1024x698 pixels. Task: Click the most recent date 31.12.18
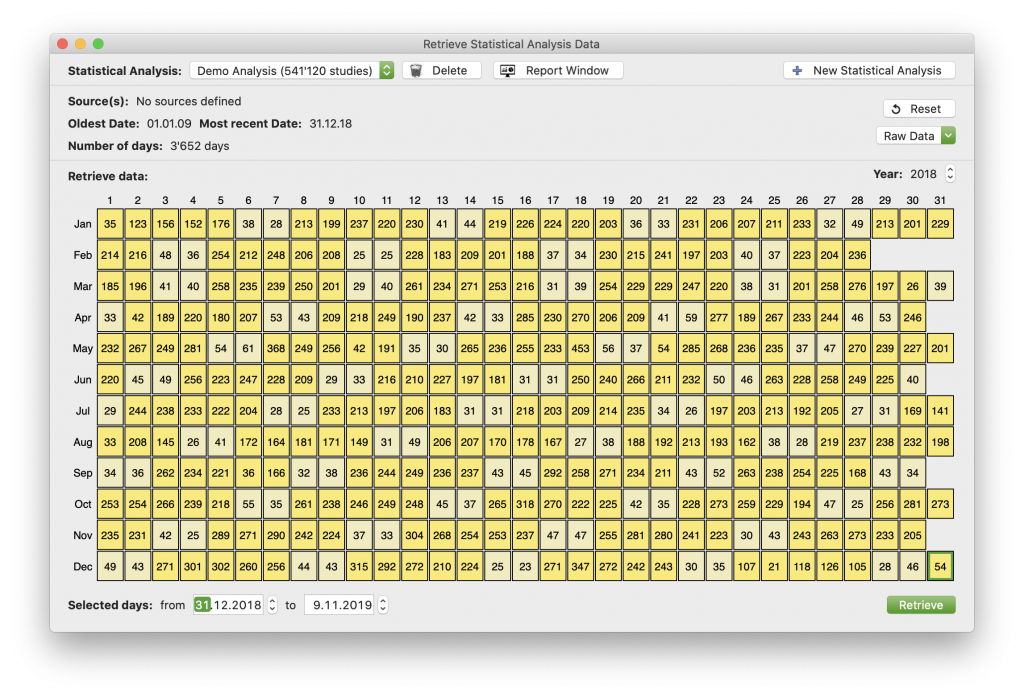point(330,123)
